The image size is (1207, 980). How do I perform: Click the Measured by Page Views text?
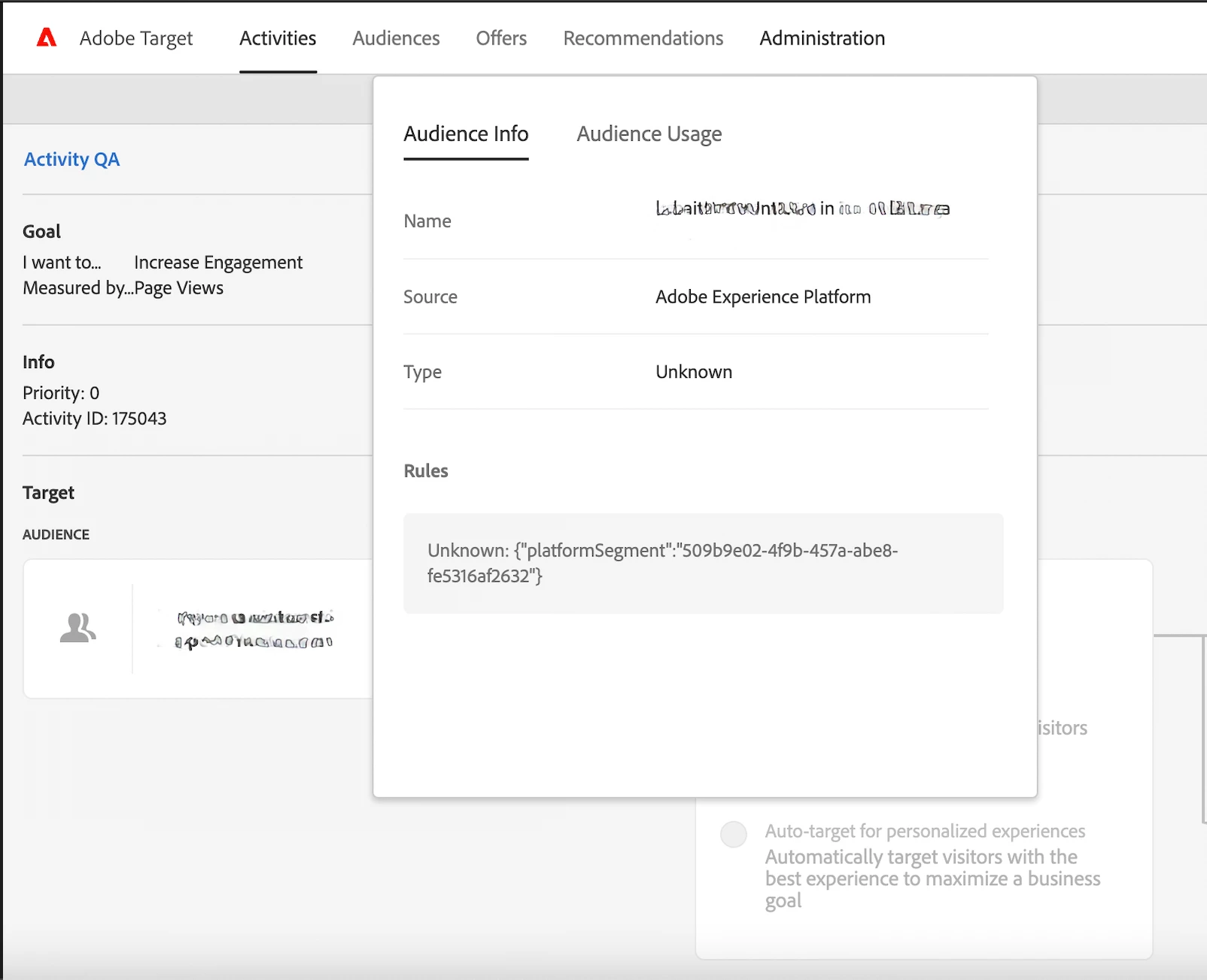click(x=123, y=288)
